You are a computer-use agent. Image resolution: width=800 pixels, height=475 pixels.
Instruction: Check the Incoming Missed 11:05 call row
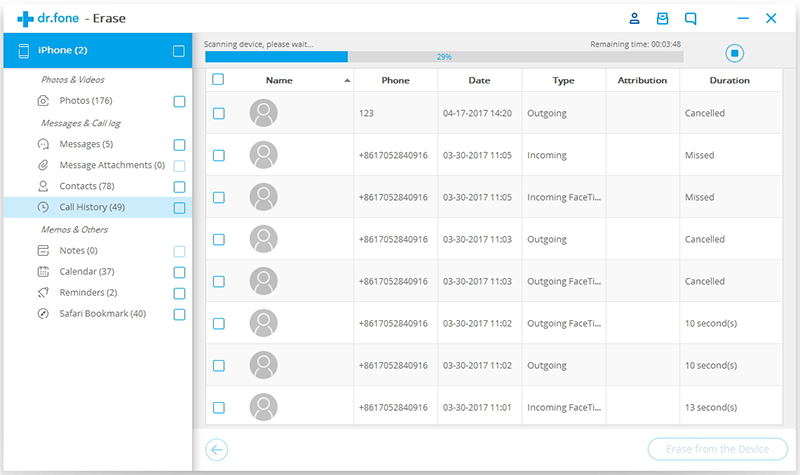(218, 155)
